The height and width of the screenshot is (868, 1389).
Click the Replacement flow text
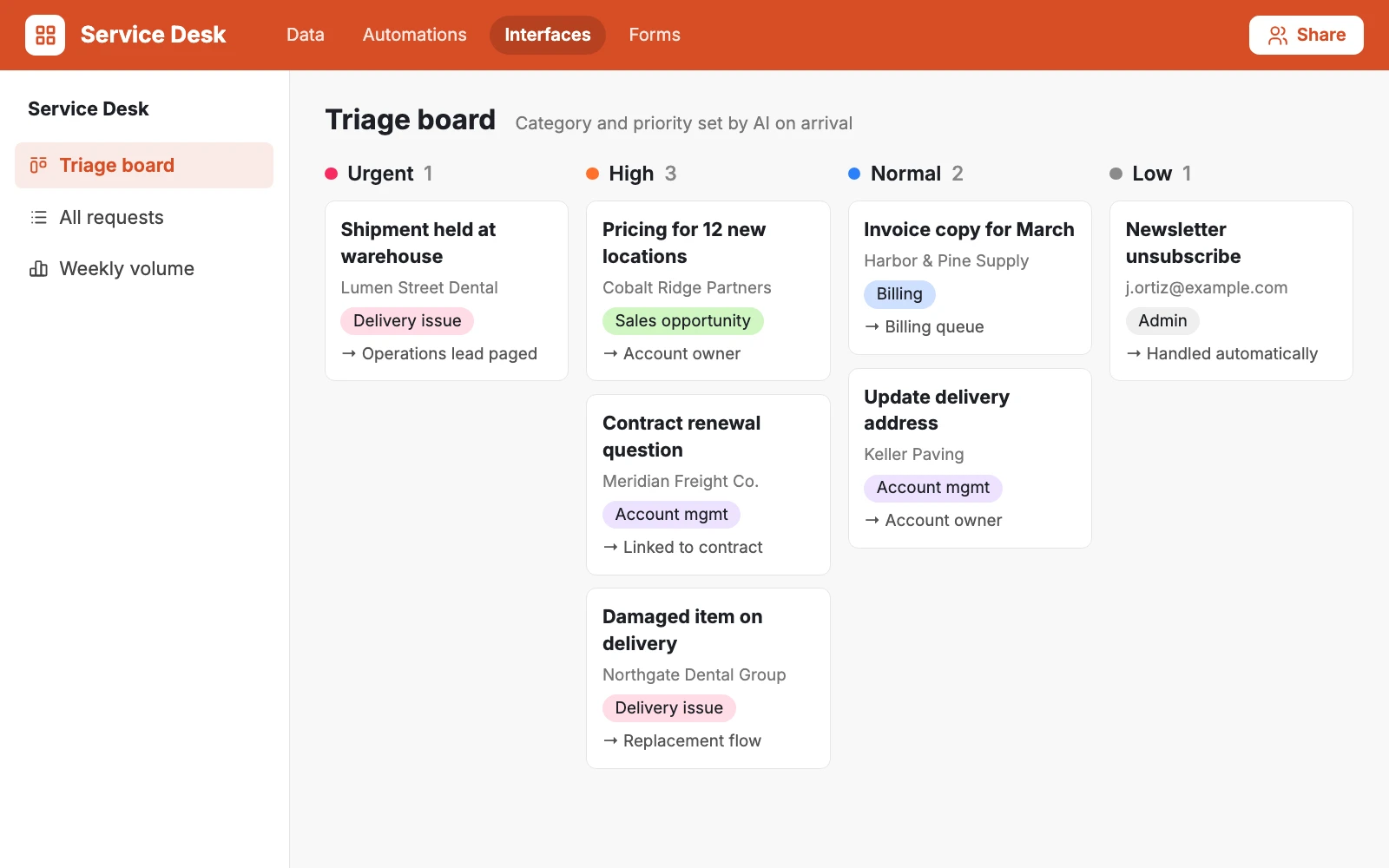tap(692, 741)
